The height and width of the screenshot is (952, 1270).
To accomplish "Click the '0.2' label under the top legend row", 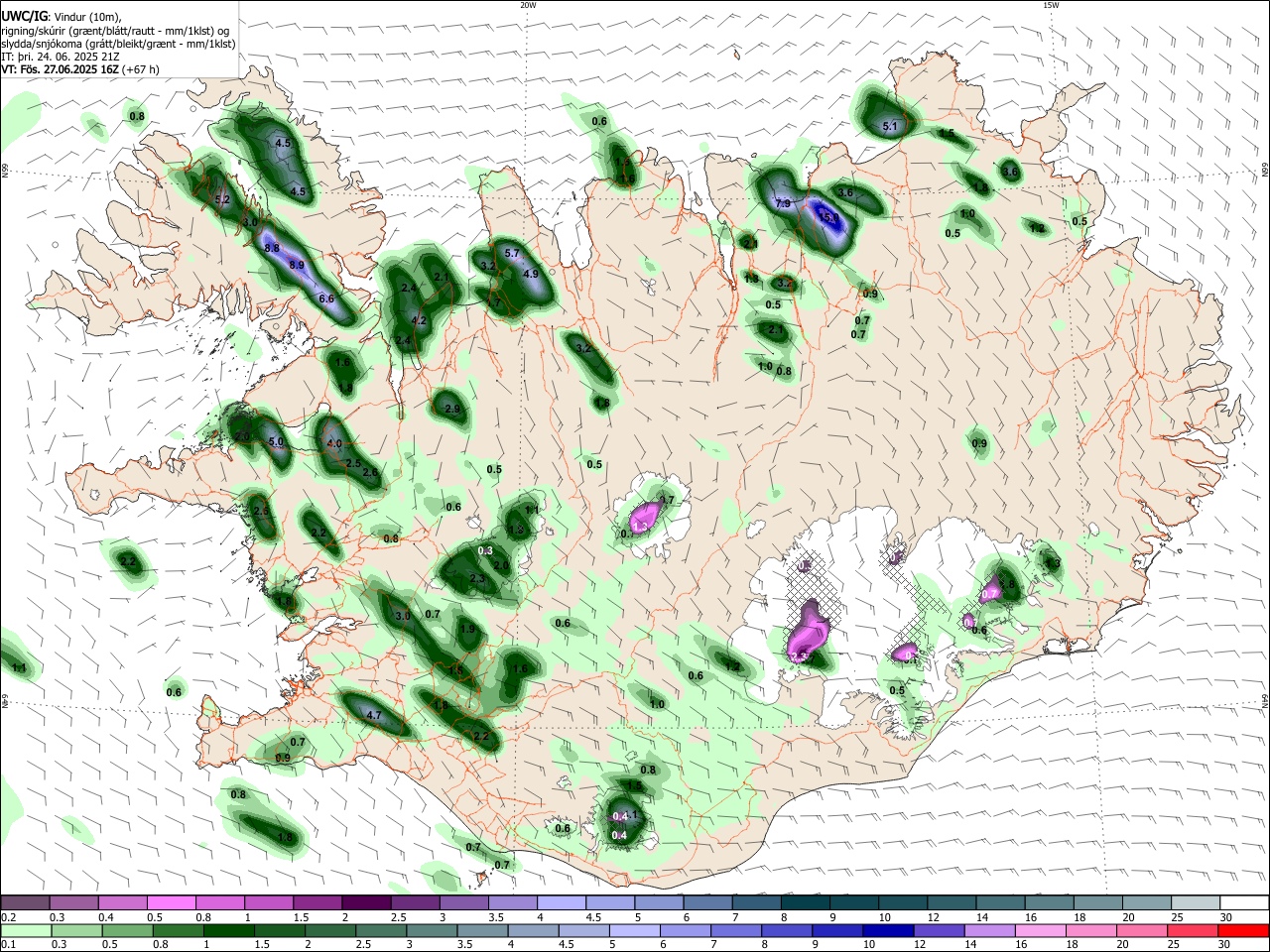I will (x=8, y=917).
